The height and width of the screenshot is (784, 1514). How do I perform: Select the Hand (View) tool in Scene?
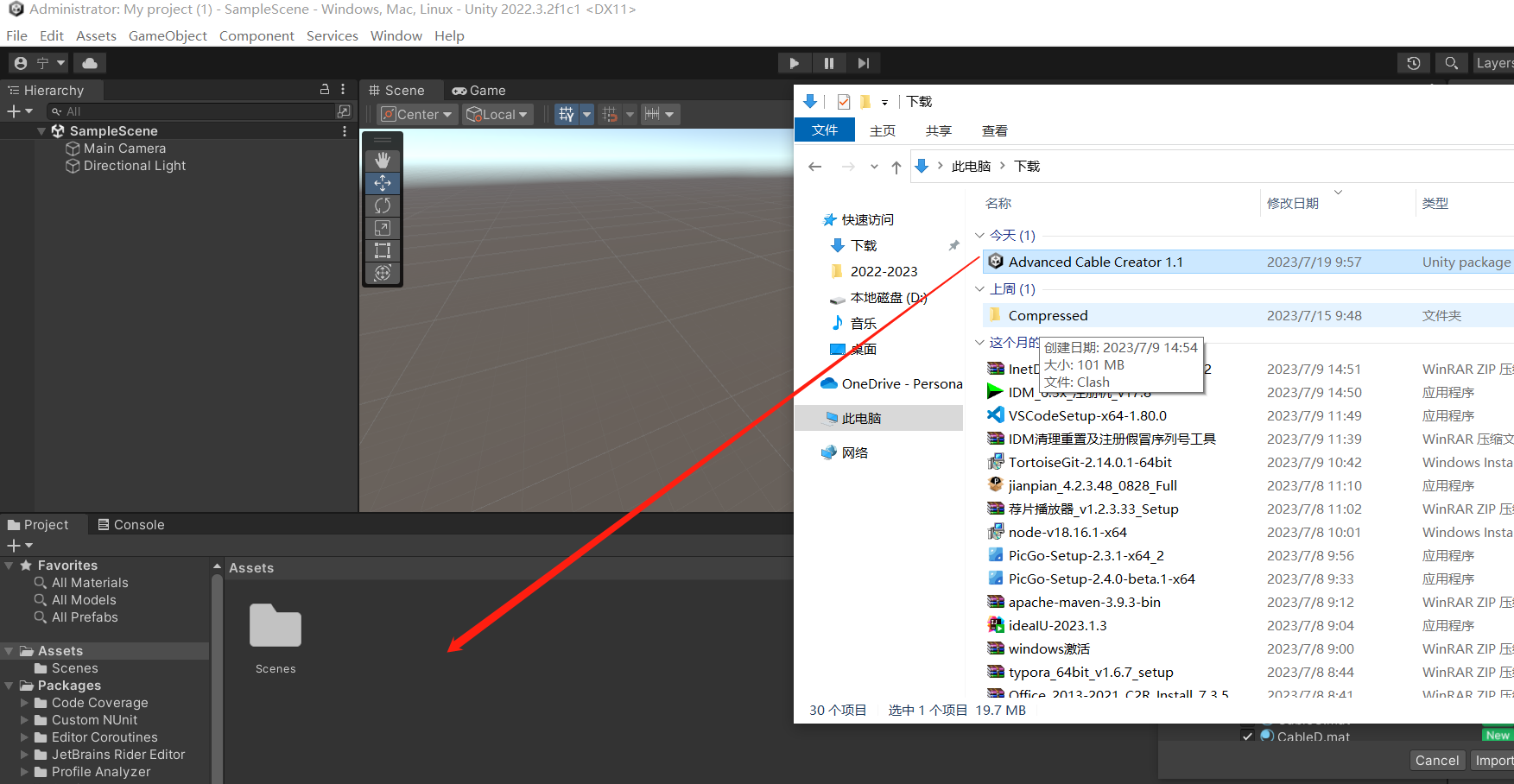[x=383, y=161]
